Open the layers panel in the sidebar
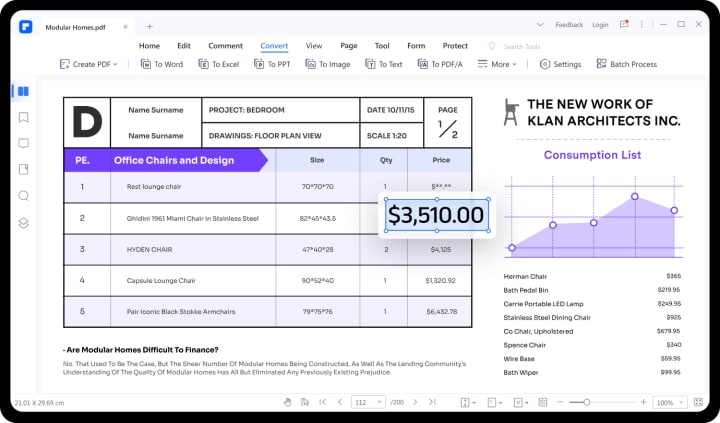The image size is (720, 423). (23, 223)
